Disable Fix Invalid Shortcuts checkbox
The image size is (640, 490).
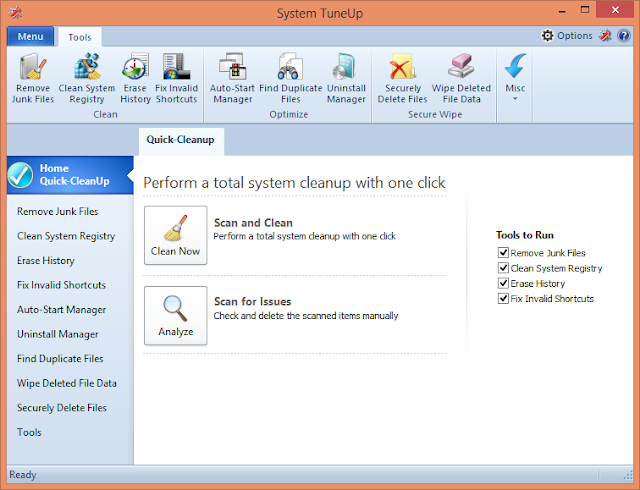click(503, 298)
